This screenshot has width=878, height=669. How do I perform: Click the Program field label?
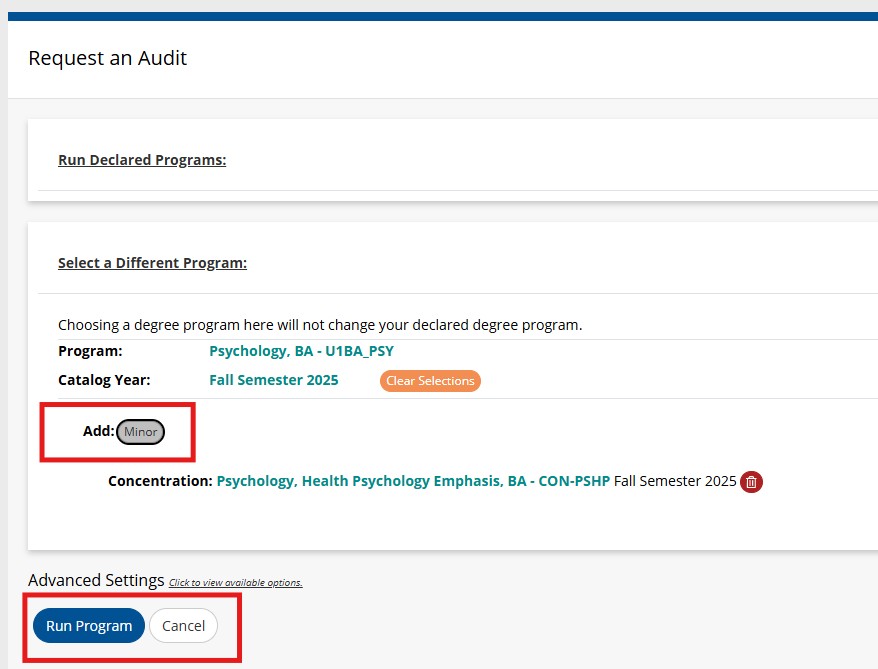[x=90, y=351]
